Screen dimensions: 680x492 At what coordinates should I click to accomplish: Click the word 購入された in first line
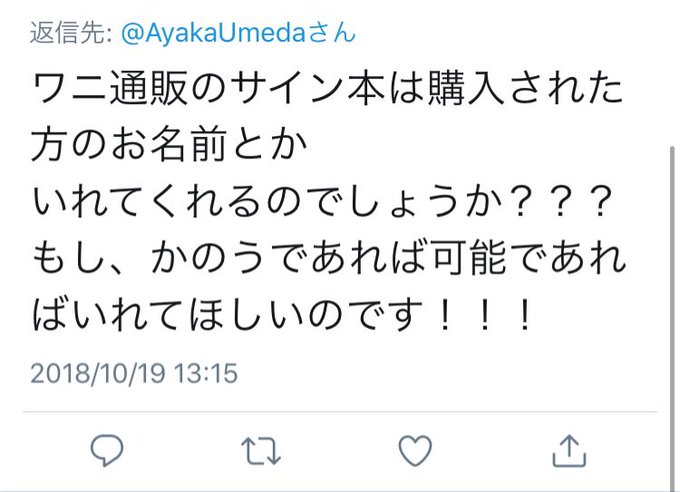pos(526,88)
